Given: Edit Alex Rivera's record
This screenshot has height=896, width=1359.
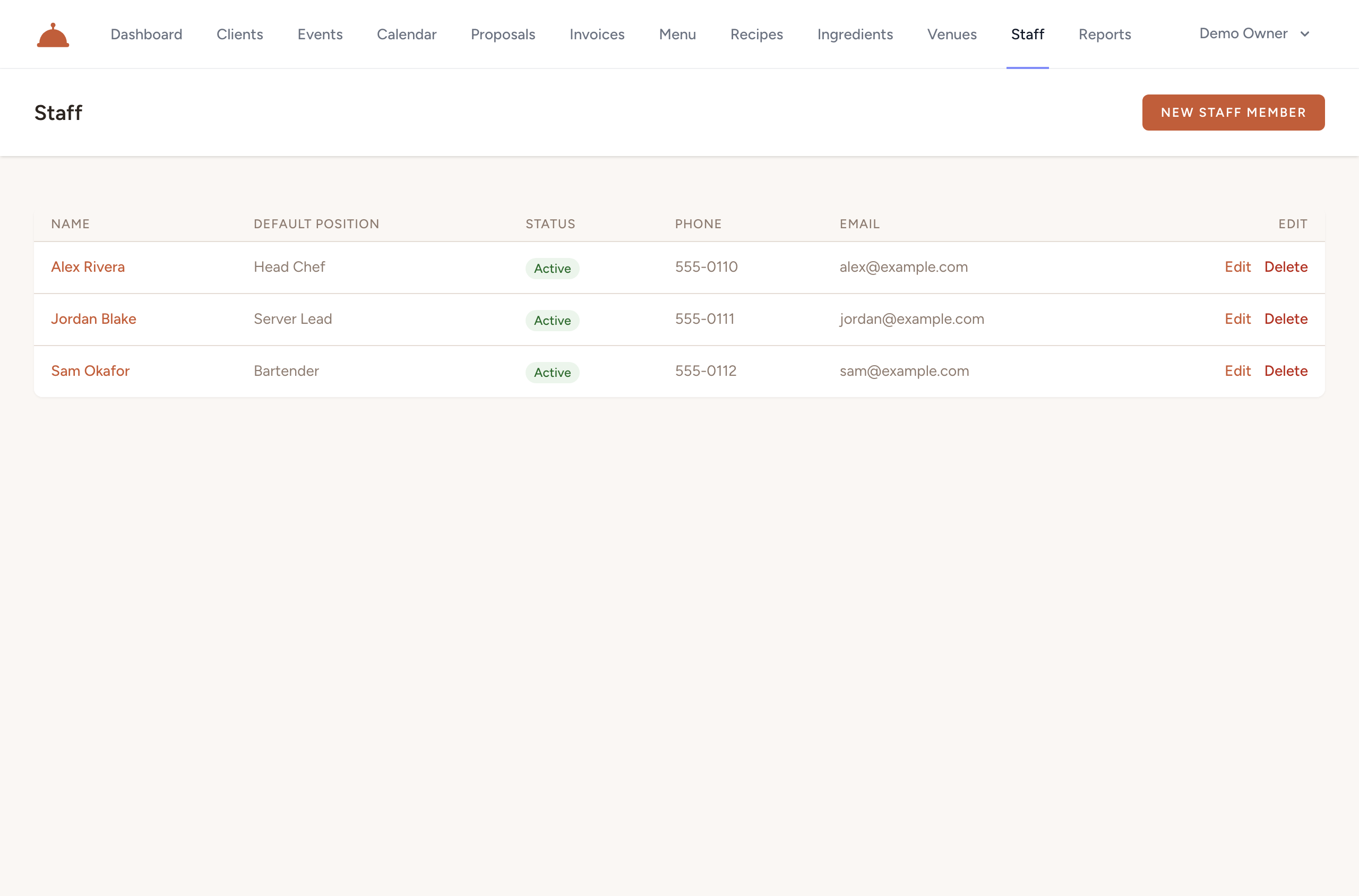Looking at the screenshot, I should [1237, 267].
